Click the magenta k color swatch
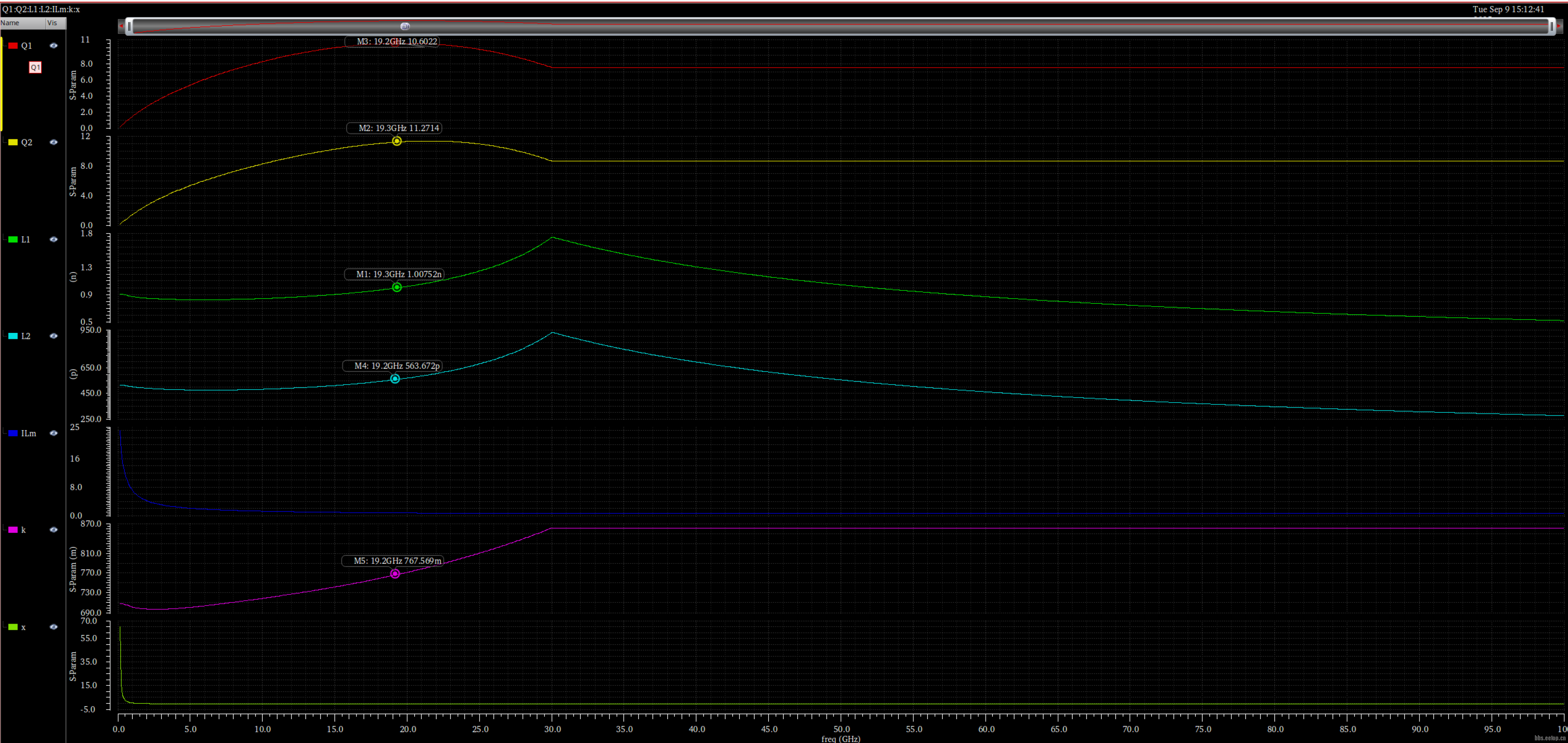The height and width of the screenshot is (743, 1568). (13, 530)
